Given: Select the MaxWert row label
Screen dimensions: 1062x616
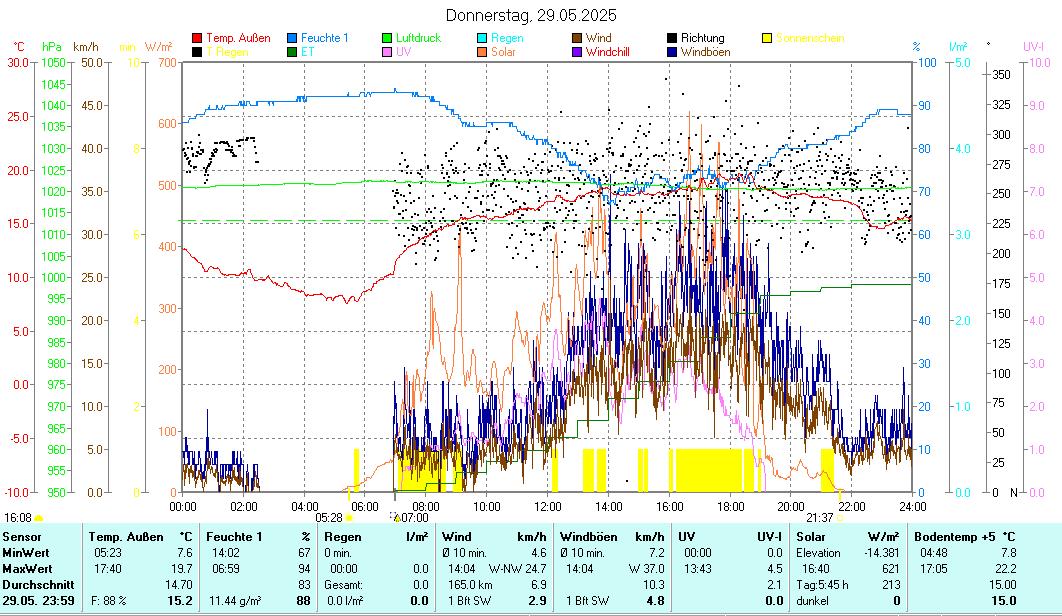Looking at the screenshot, I should coord(25,568).
